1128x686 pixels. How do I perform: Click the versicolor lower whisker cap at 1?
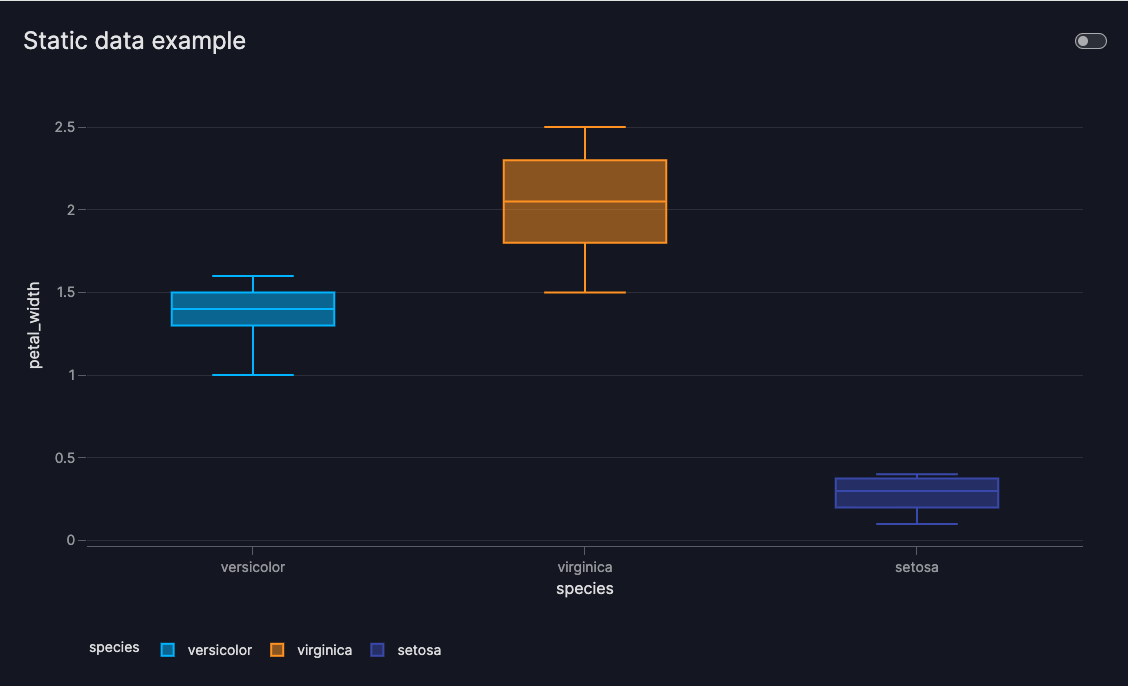coord(253,375)
